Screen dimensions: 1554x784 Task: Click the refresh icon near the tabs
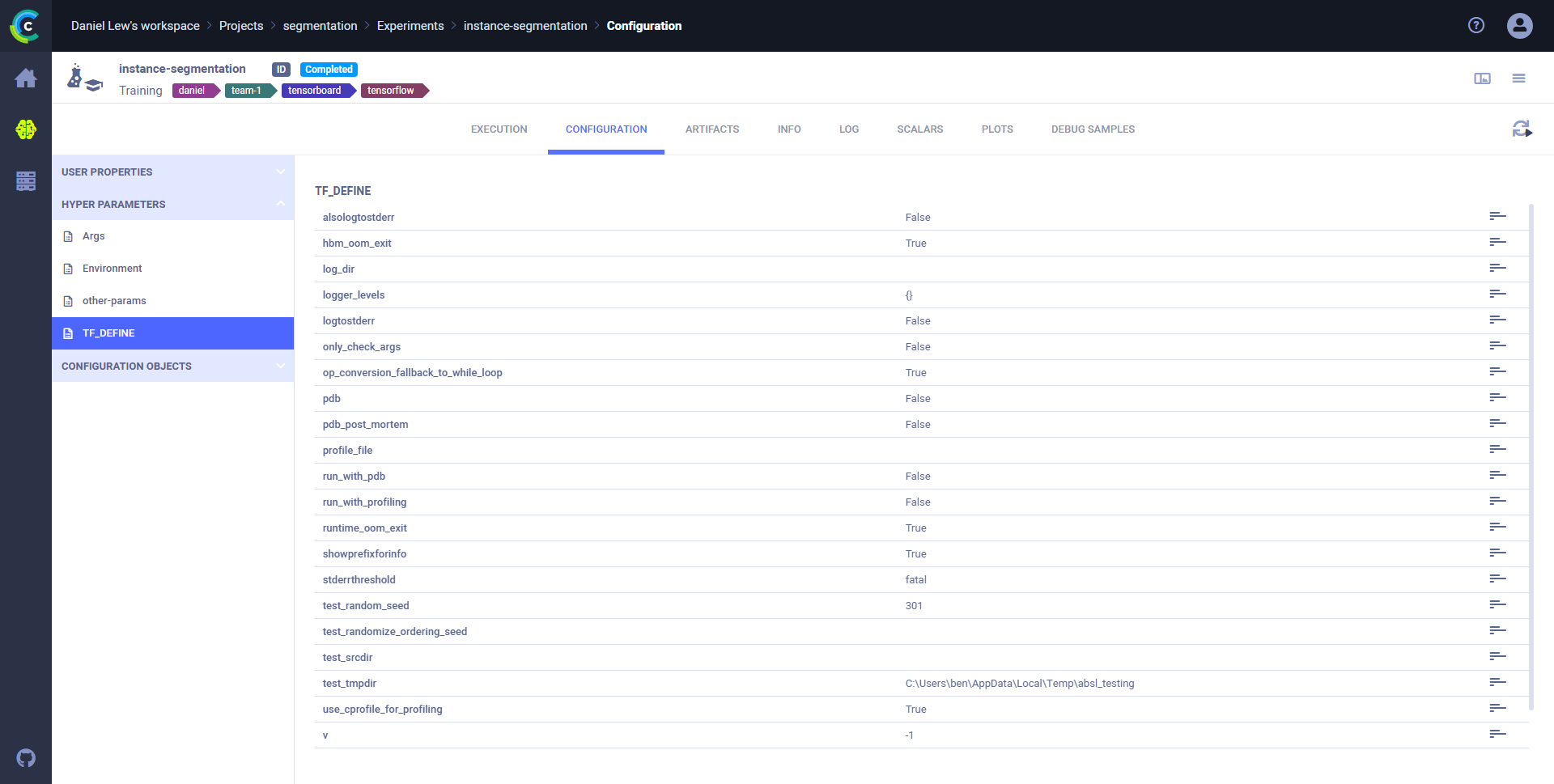[1522, 129]
